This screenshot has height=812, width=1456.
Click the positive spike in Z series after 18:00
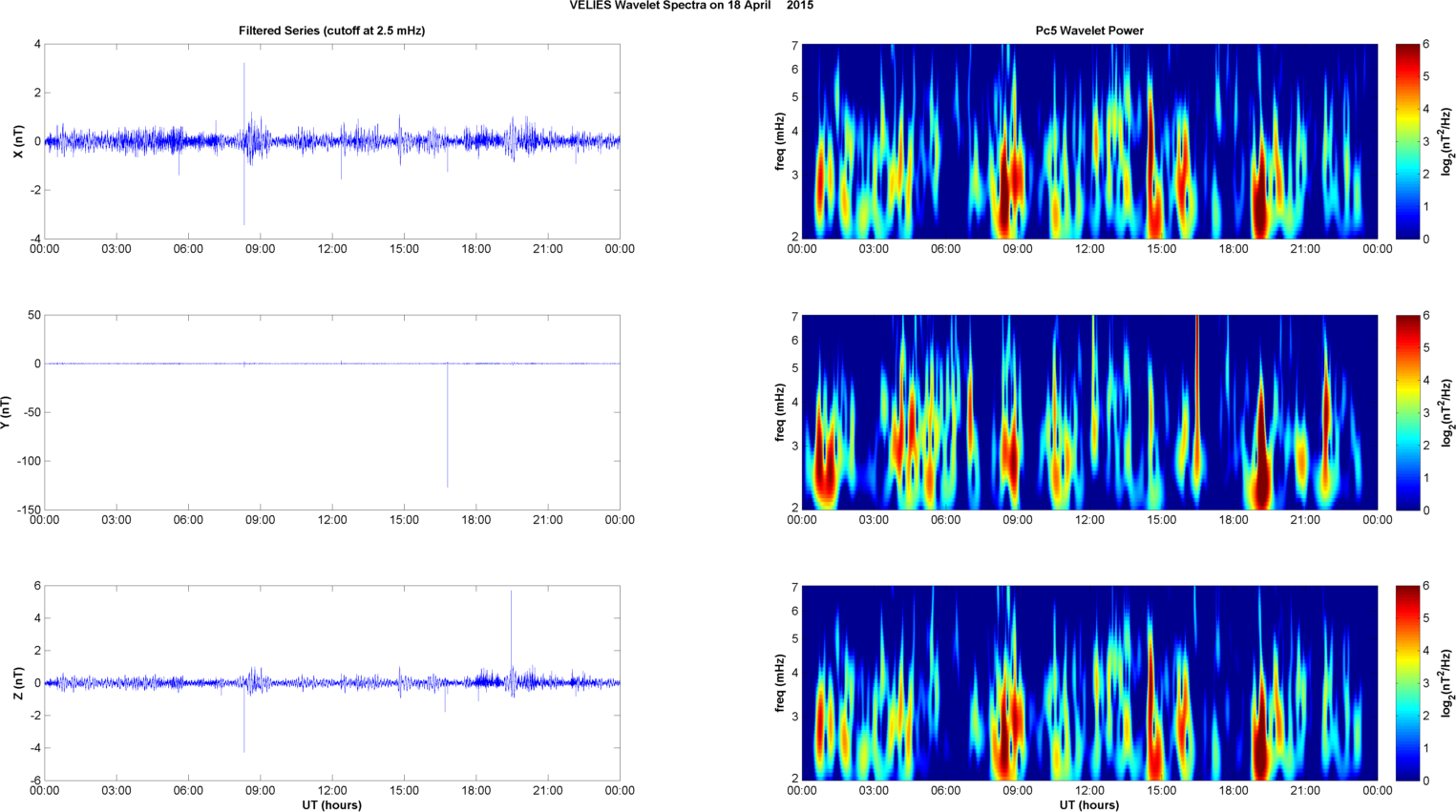coord(511,635)
